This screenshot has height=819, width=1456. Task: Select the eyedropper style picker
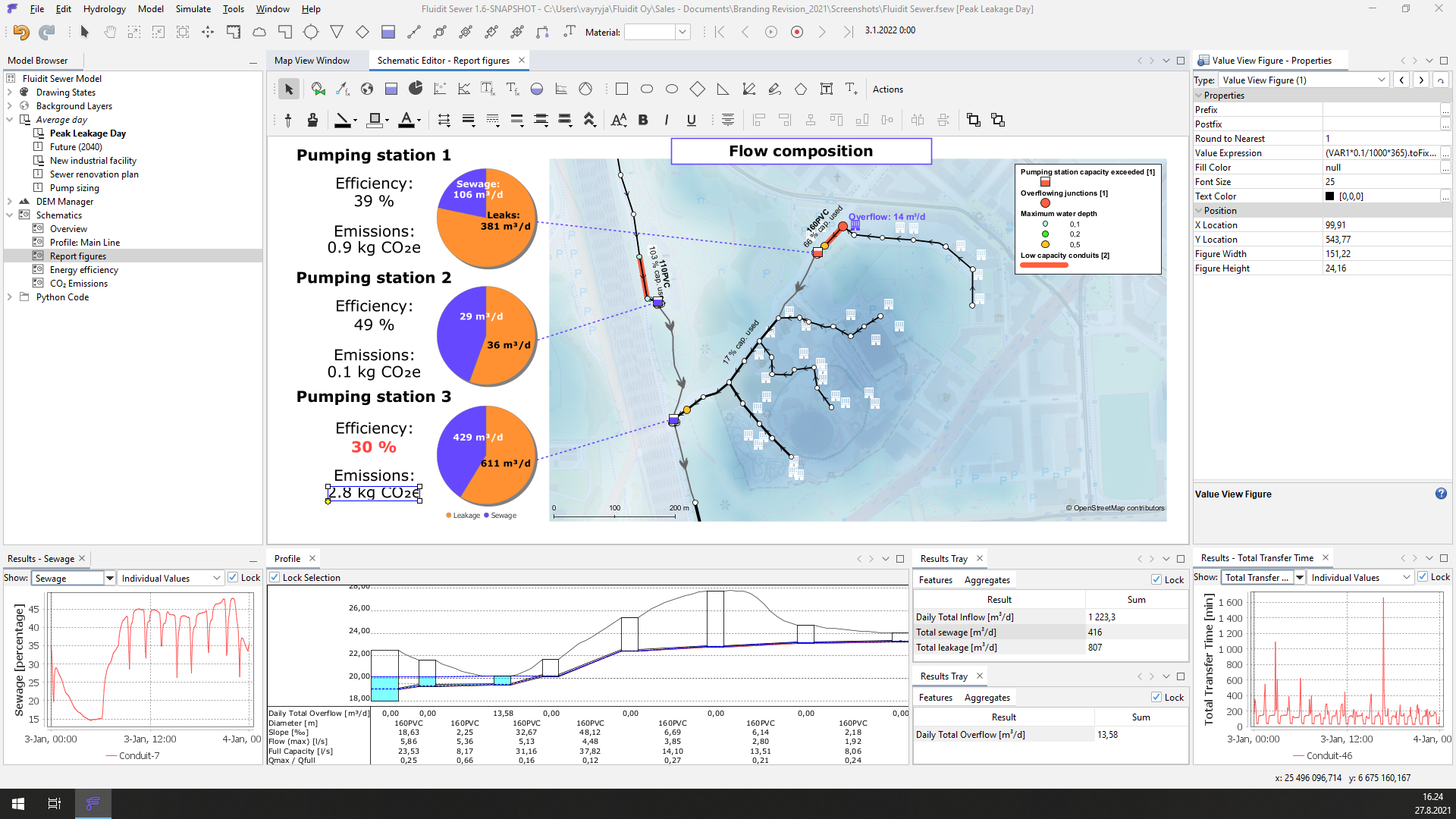pyautogui.click(x=288, y=120)
